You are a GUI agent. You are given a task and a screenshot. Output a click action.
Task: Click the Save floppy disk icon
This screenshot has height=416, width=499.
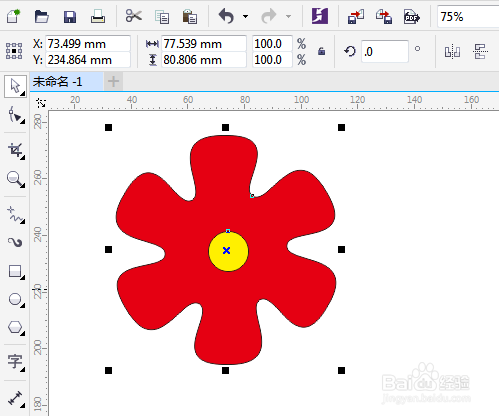coord(70,16)
